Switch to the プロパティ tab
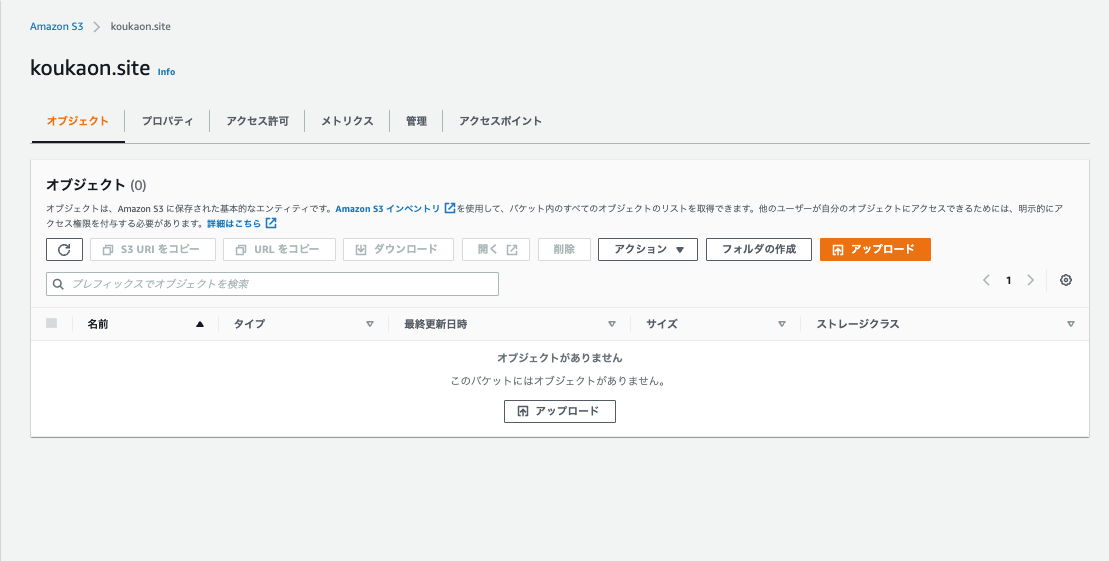This screenshot has height=561, width=1109. point(167,121)
